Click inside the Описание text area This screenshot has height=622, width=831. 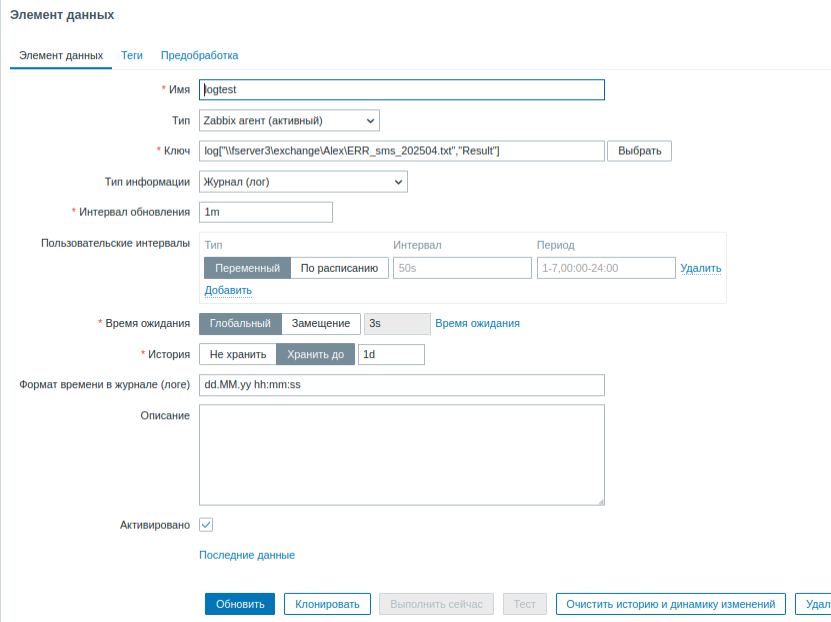point(402,455)
